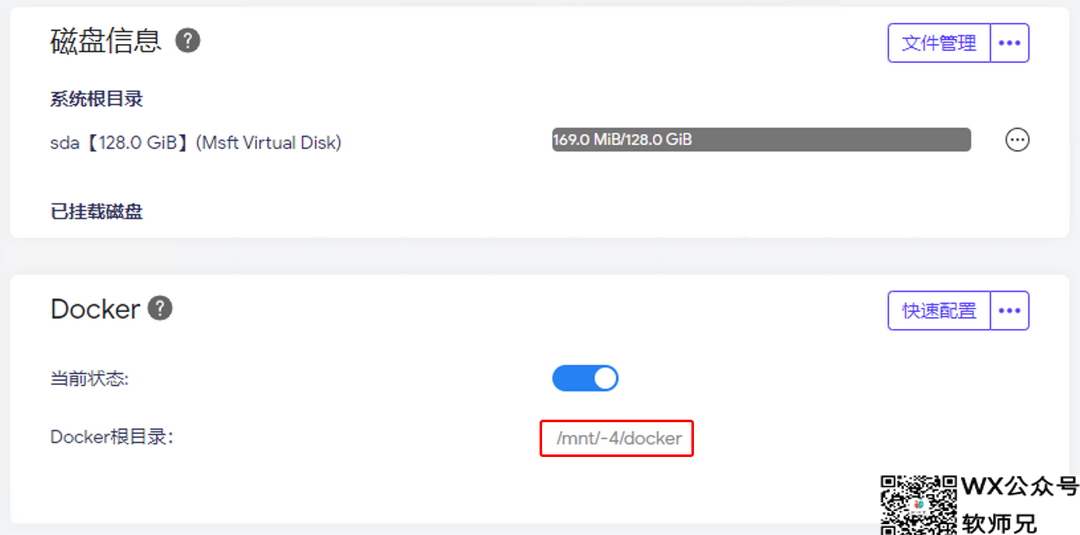Click the question mark icon beside Docker
The width and height of the screenshot is (1080, 535).
click(x=160, y=308)
